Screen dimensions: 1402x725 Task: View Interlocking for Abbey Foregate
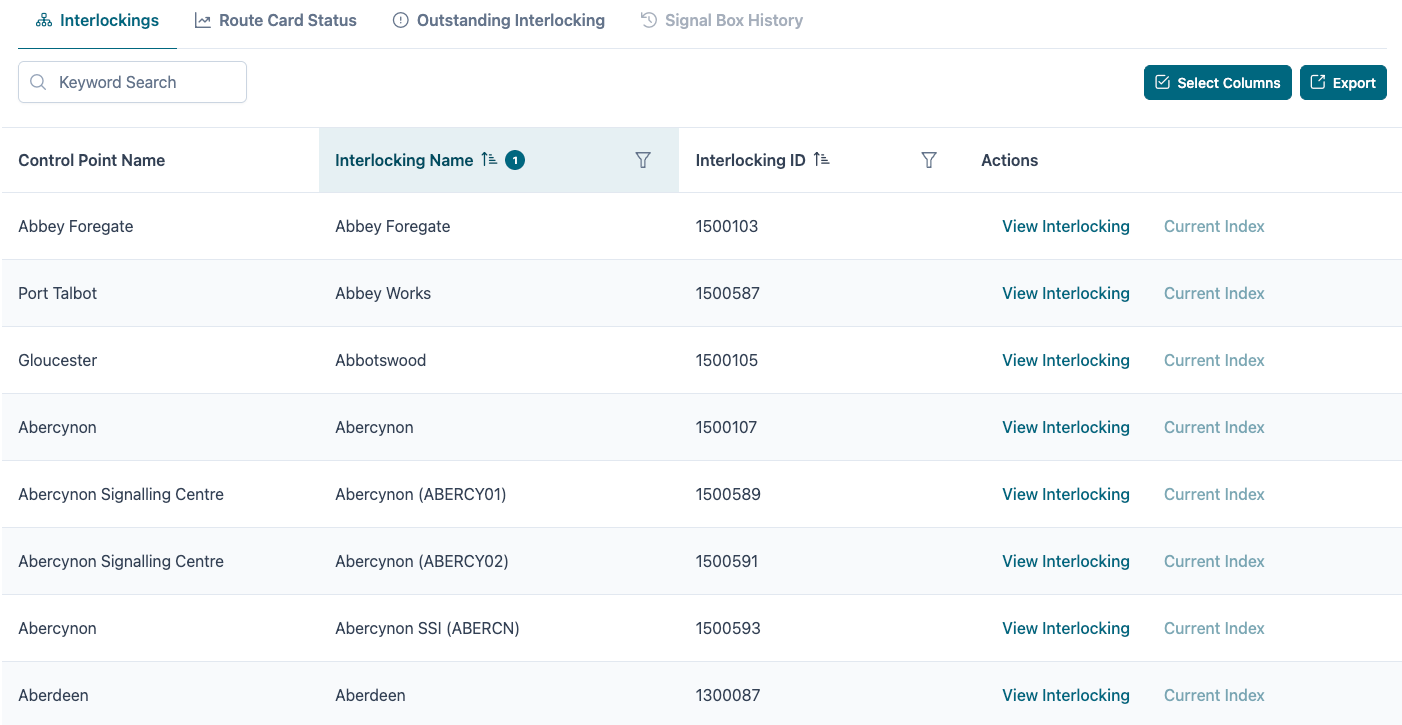tap(1066, 226)
